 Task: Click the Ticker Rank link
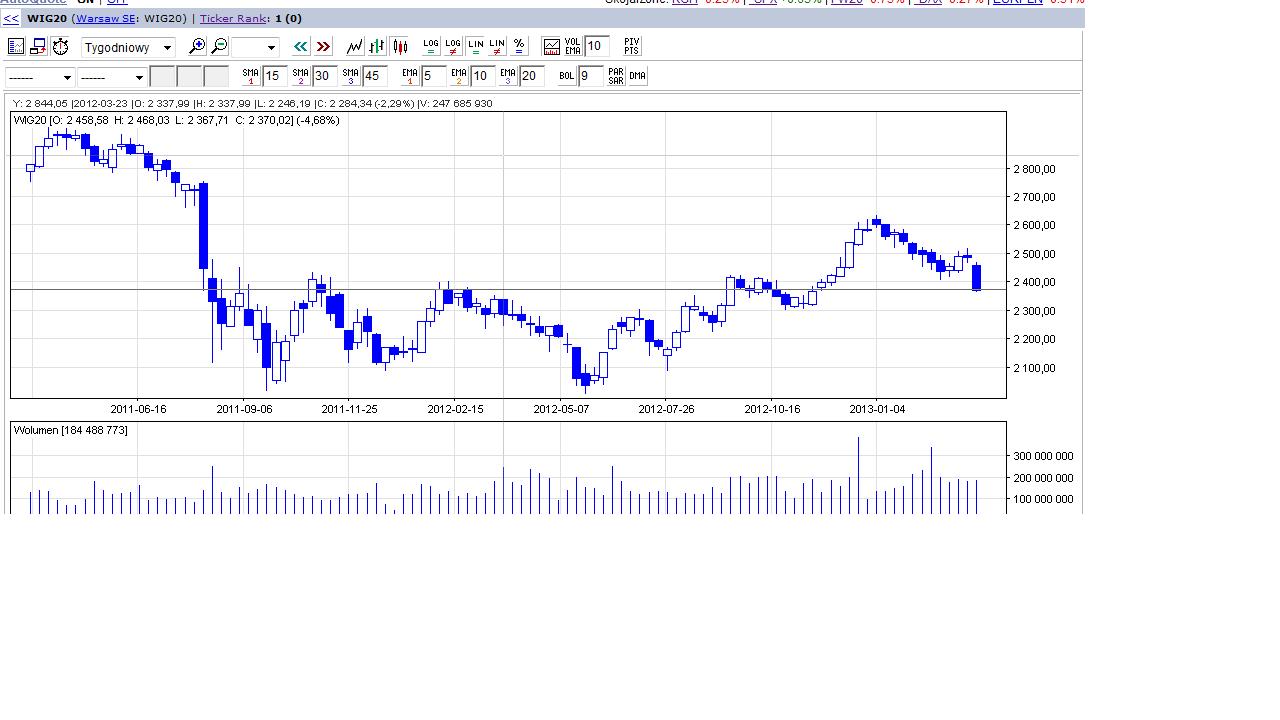[x=233, y=18]
